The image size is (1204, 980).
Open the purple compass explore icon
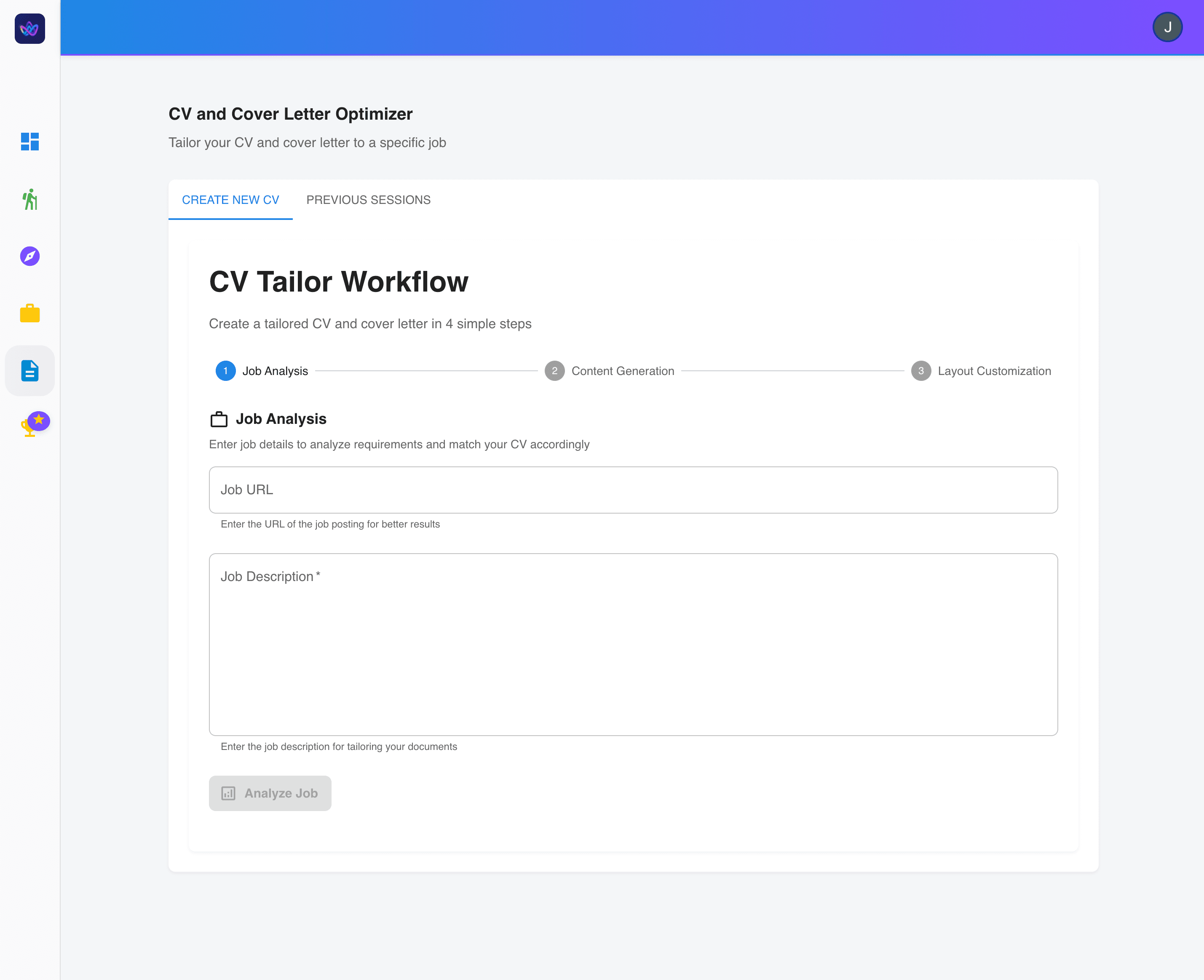coord(30,256)
